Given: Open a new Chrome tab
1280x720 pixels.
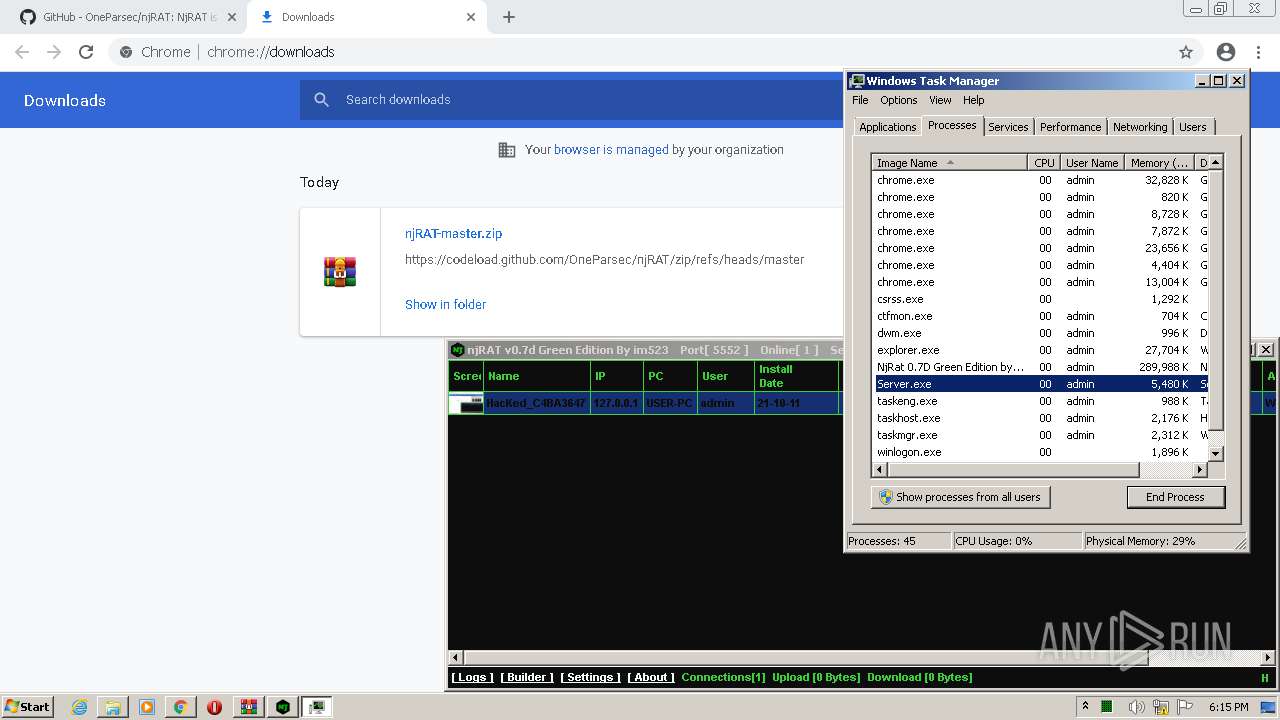Looking at the screenshot, I should pyautogui.click(x=509, y=17).
